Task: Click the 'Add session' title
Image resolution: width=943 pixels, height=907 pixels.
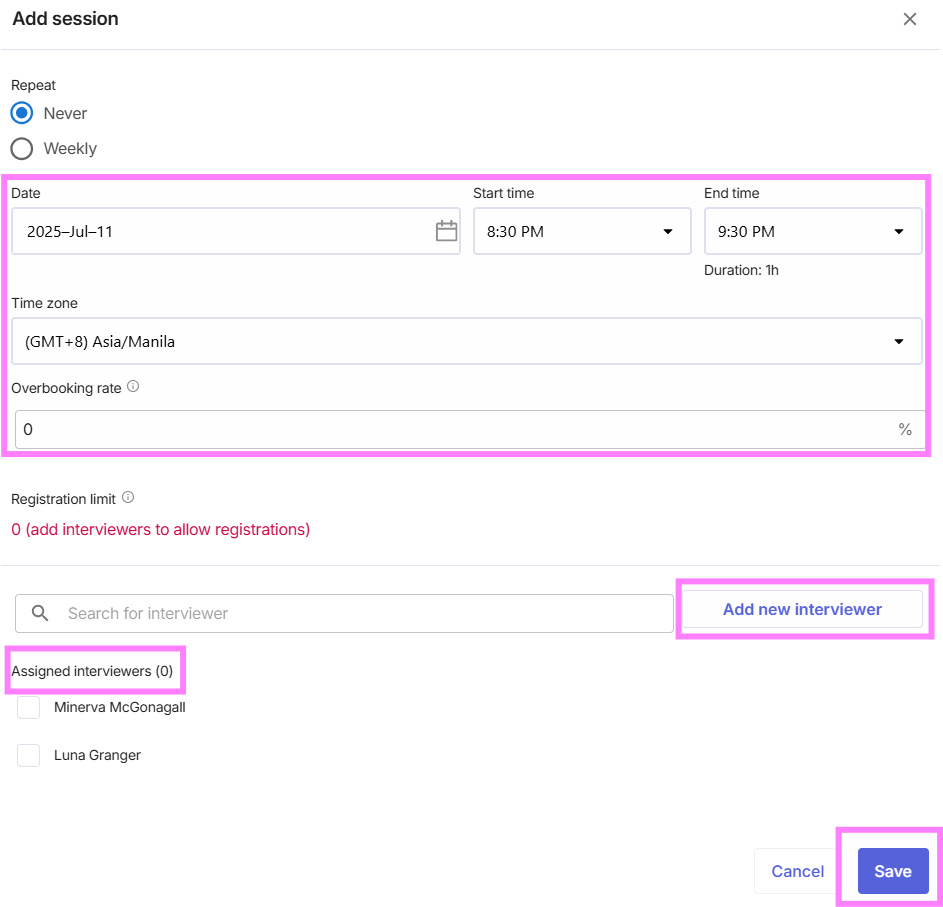Action: pos(66,19)
